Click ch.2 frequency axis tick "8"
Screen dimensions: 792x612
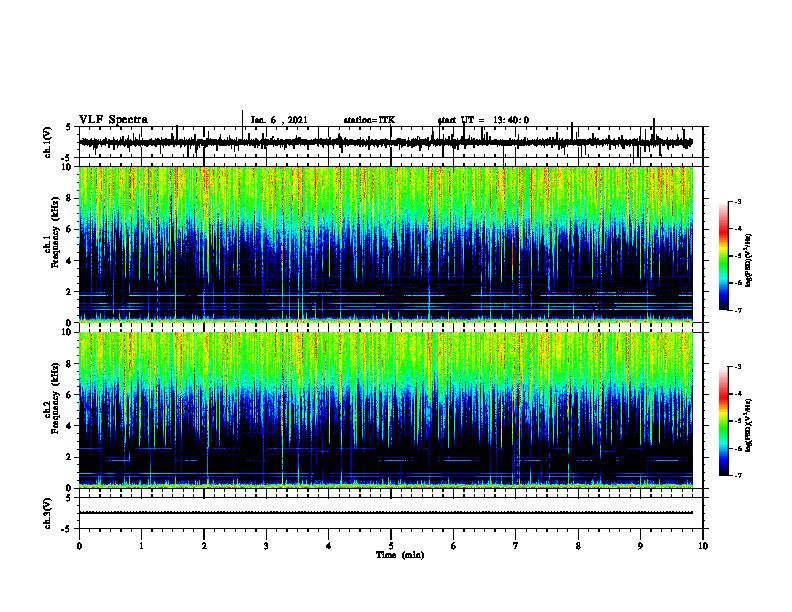click(x=70, y=364)
